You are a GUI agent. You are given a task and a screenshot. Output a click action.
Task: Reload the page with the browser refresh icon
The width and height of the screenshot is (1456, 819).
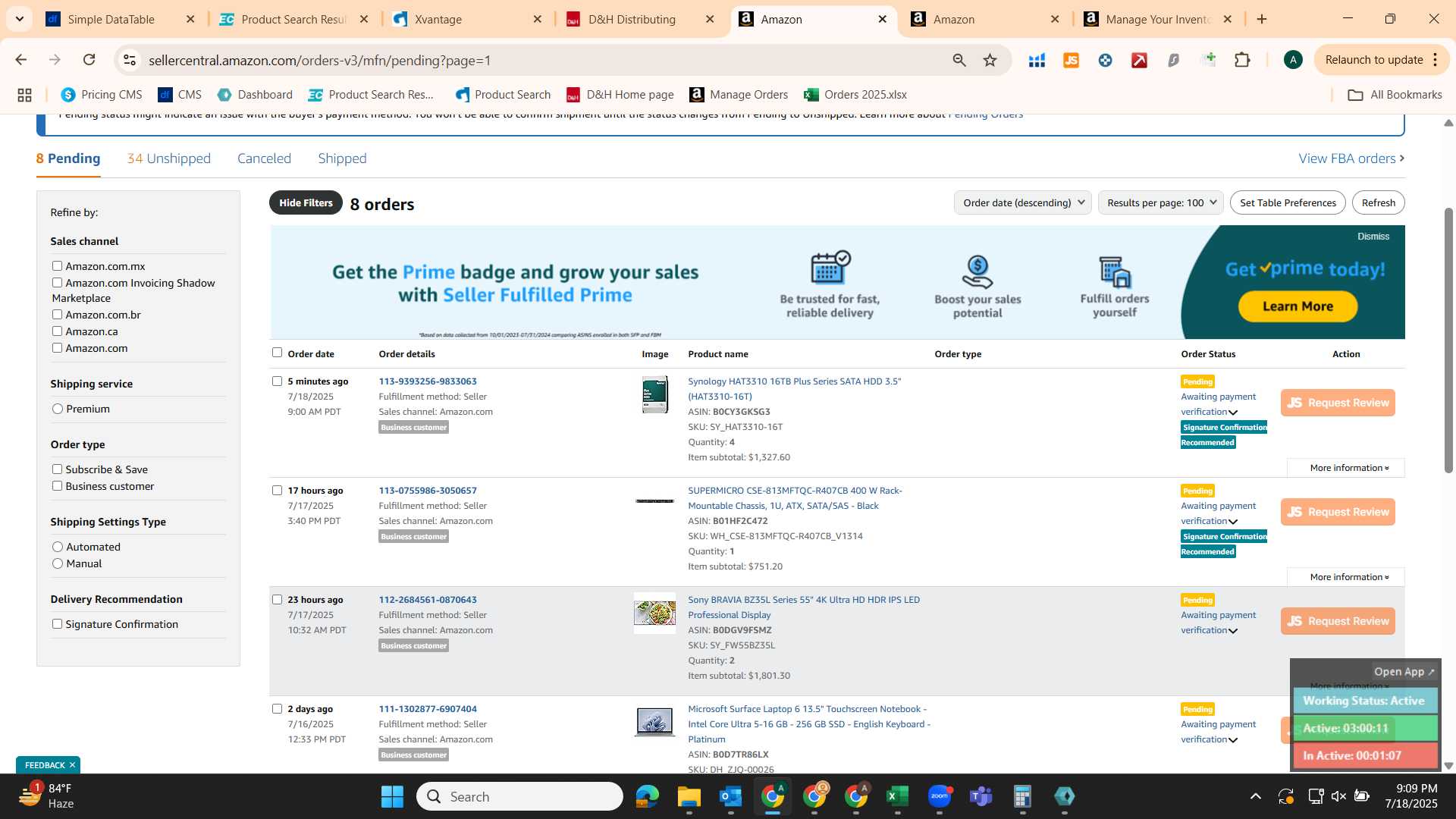pos(89,60)
